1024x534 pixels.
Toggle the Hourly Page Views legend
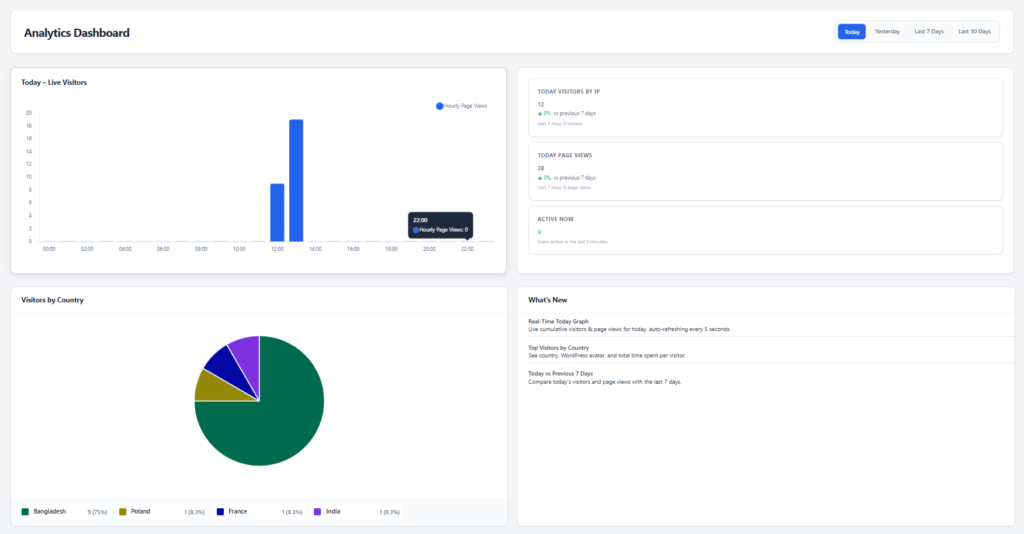pos(461,105)
